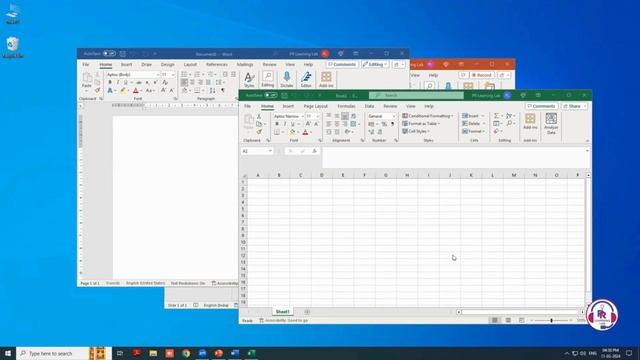640x360 pixels.
Task: Click Delete cells button in Excel
Action: click(473, 124)
